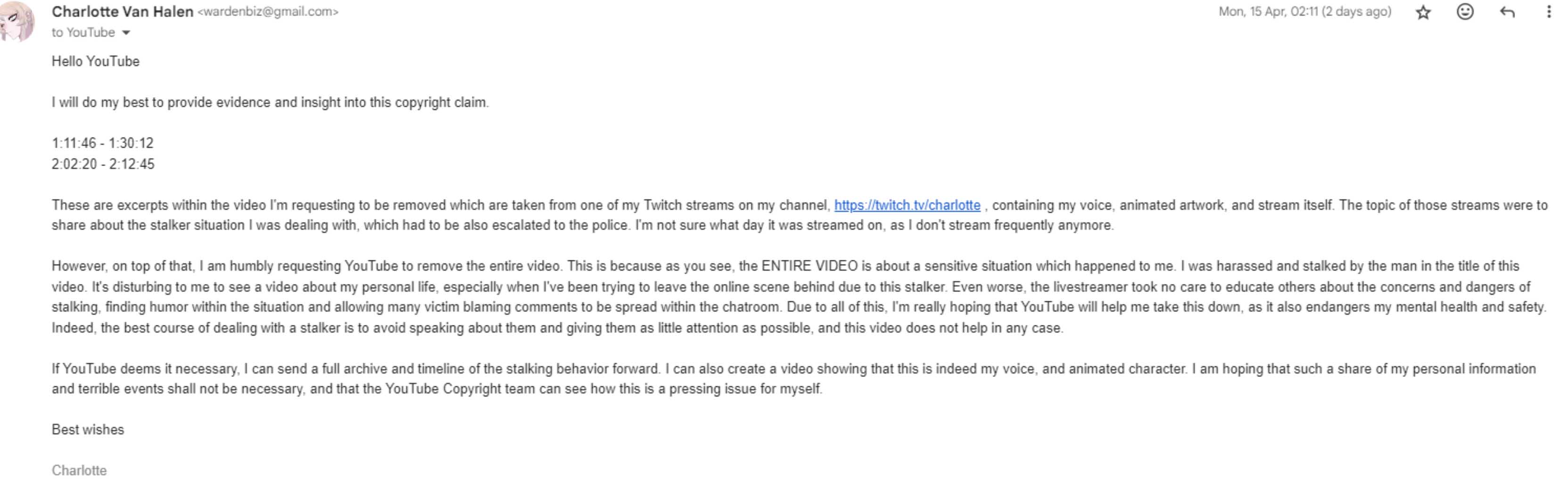
Task: Open the three-dot More options menu
Action: [x=1549, y=12]
